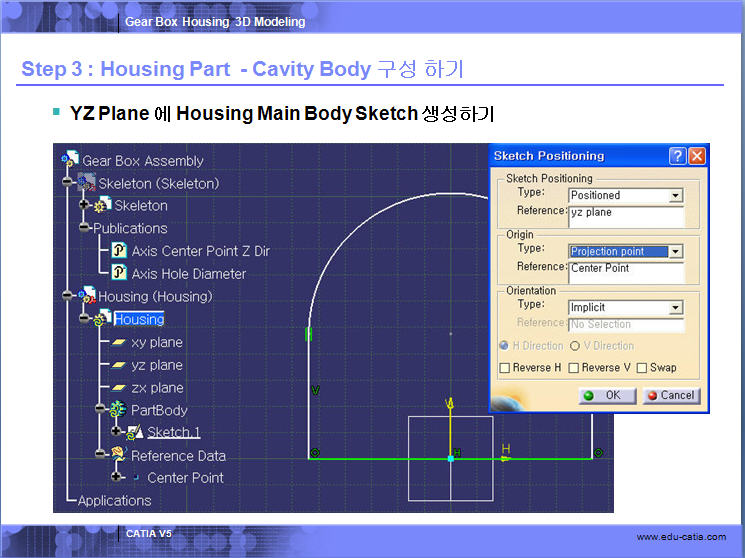The image size is (745, 558).
Task: Open the Origin Type Projection point dropdown
Action: click(x=676, y=252)
